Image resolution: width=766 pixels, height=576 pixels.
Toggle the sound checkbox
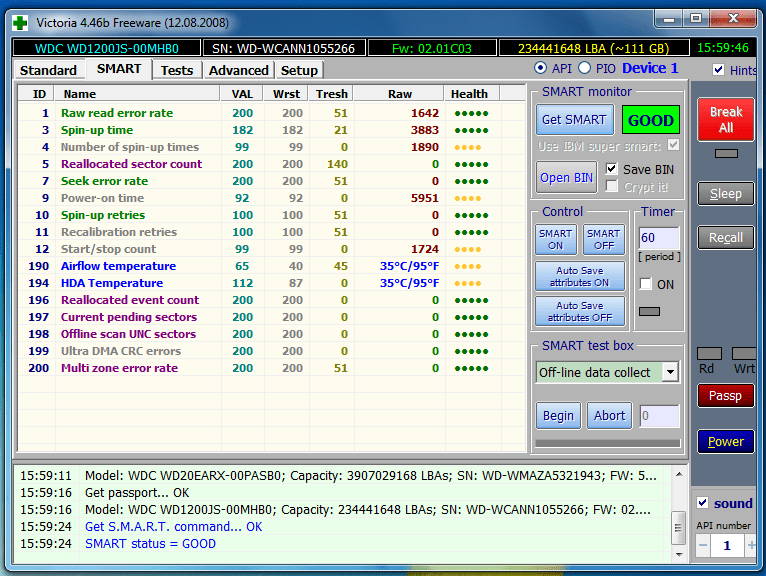tap(702, 503)
